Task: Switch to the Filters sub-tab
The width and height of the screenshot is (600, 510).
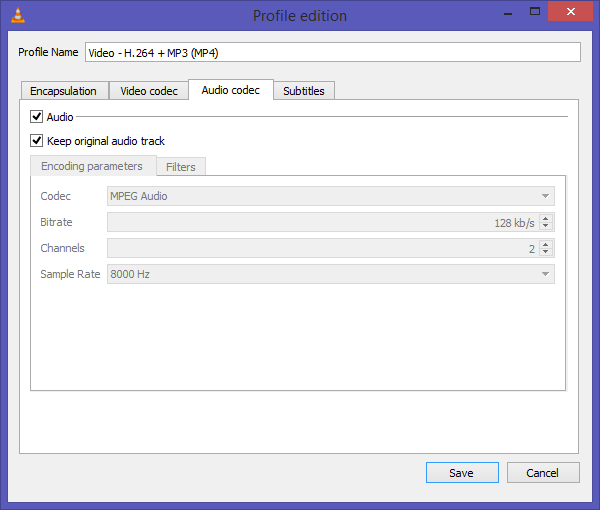Action: click(x=181, y=167)
